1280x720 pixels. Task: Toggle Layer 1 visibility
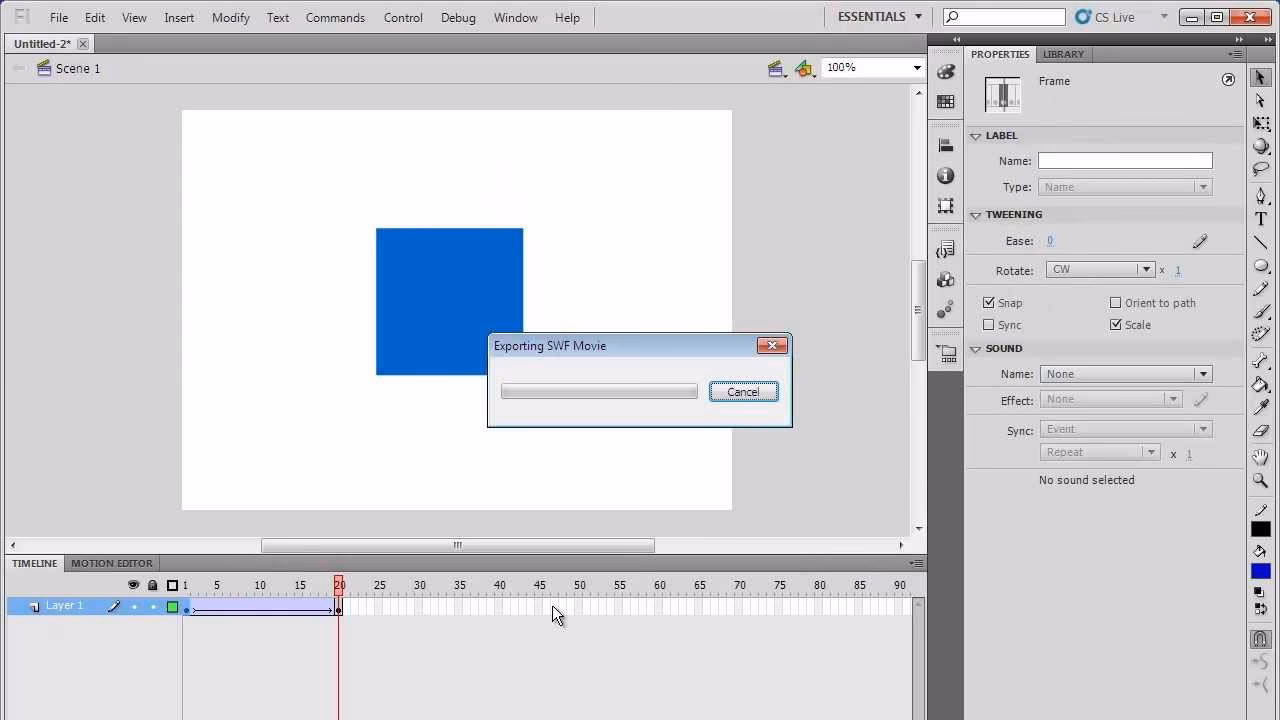coord(136,605)
